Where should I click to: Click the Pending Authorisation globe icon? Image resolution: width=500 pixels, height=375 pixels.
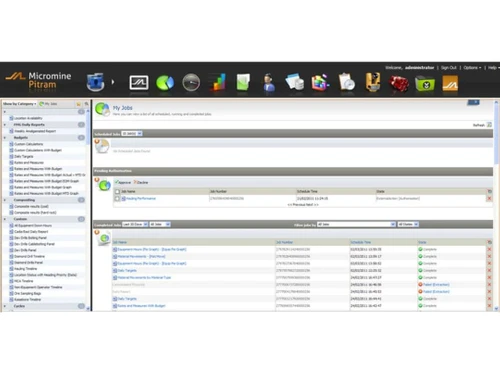click(x=103, y=184)
